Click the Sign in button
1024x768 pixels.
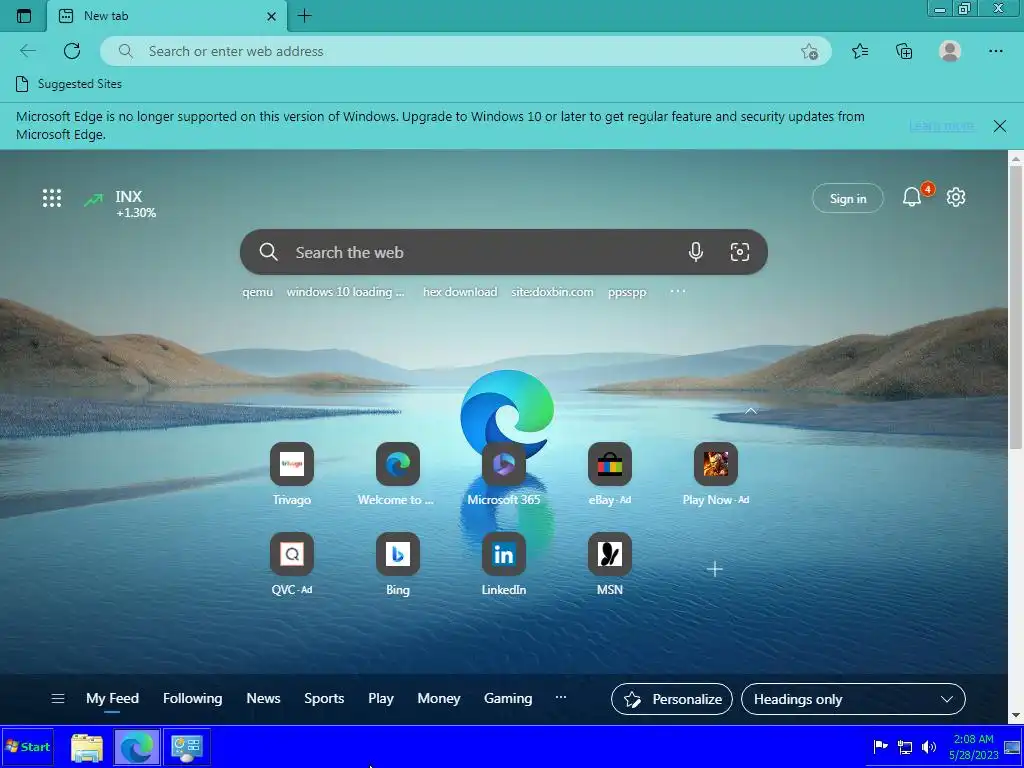[x=848, y=199]
